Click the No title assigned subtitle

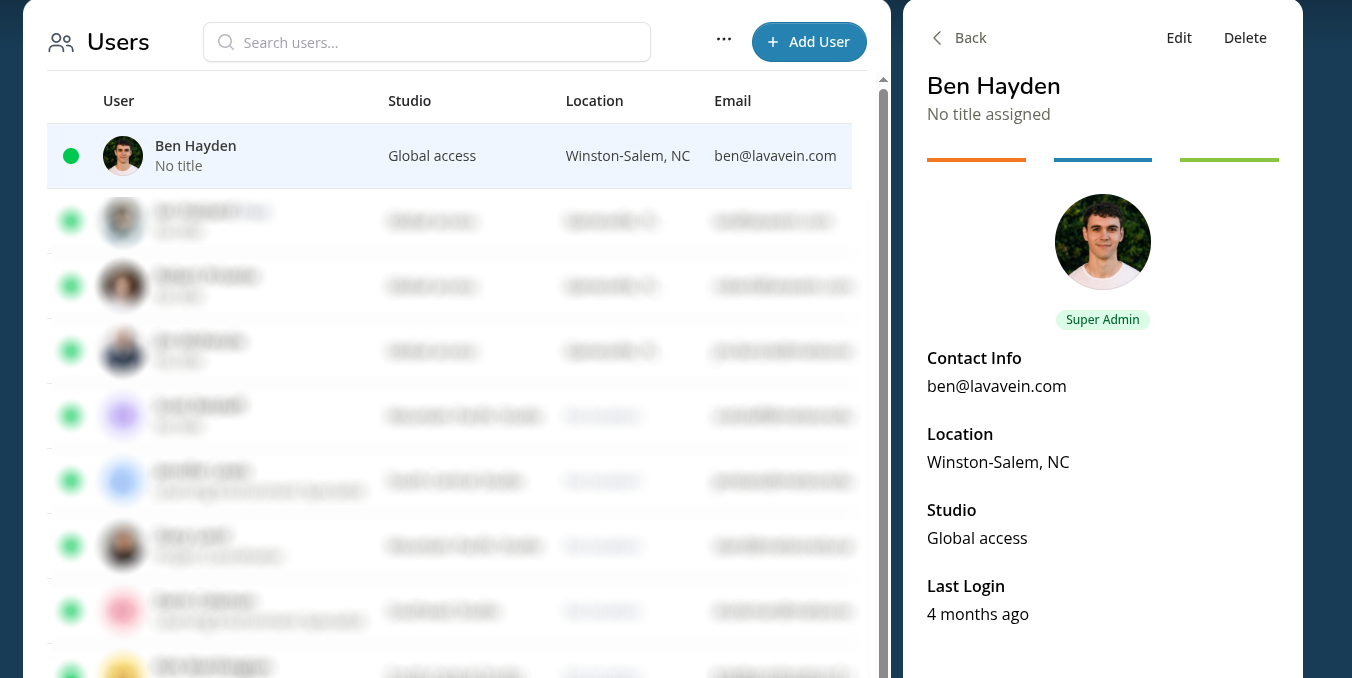coord(989,114)
